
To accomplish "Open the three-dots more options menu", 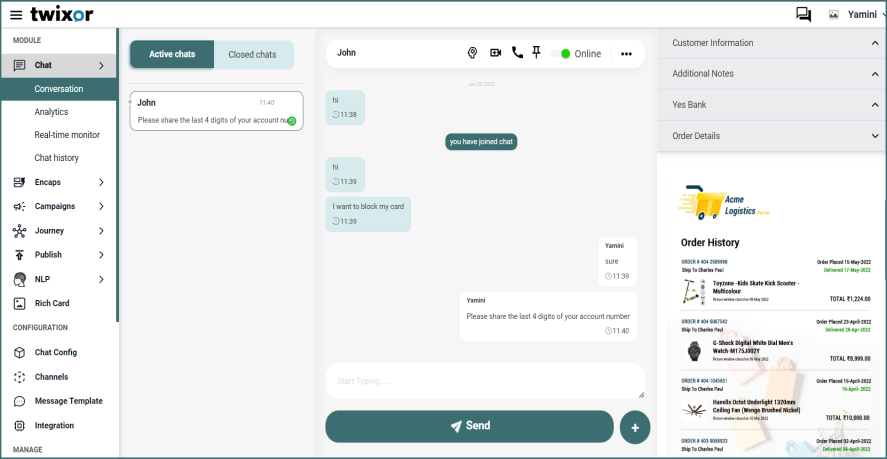I will coord(626,54).
